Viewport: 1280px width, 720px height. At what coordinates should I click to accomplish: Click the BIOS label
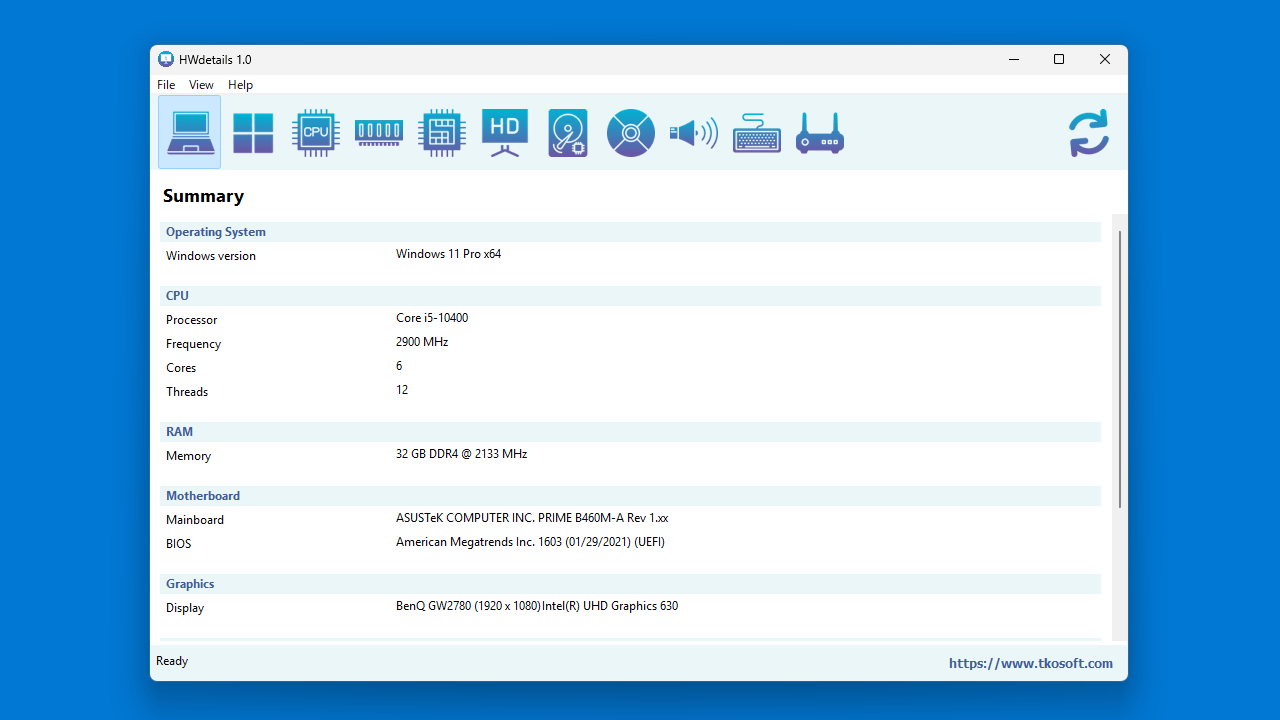[179, 544]
